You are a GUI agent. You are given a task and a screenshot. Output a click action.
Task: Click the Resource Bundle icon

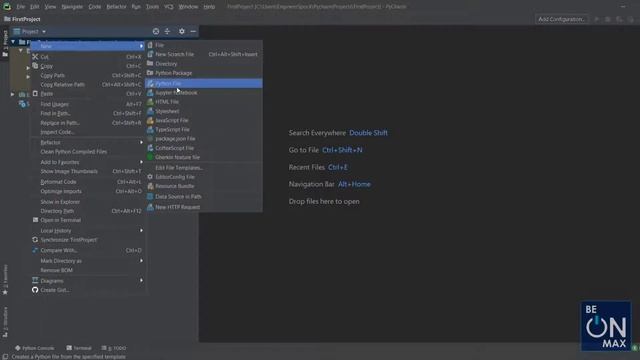[150, 186]
